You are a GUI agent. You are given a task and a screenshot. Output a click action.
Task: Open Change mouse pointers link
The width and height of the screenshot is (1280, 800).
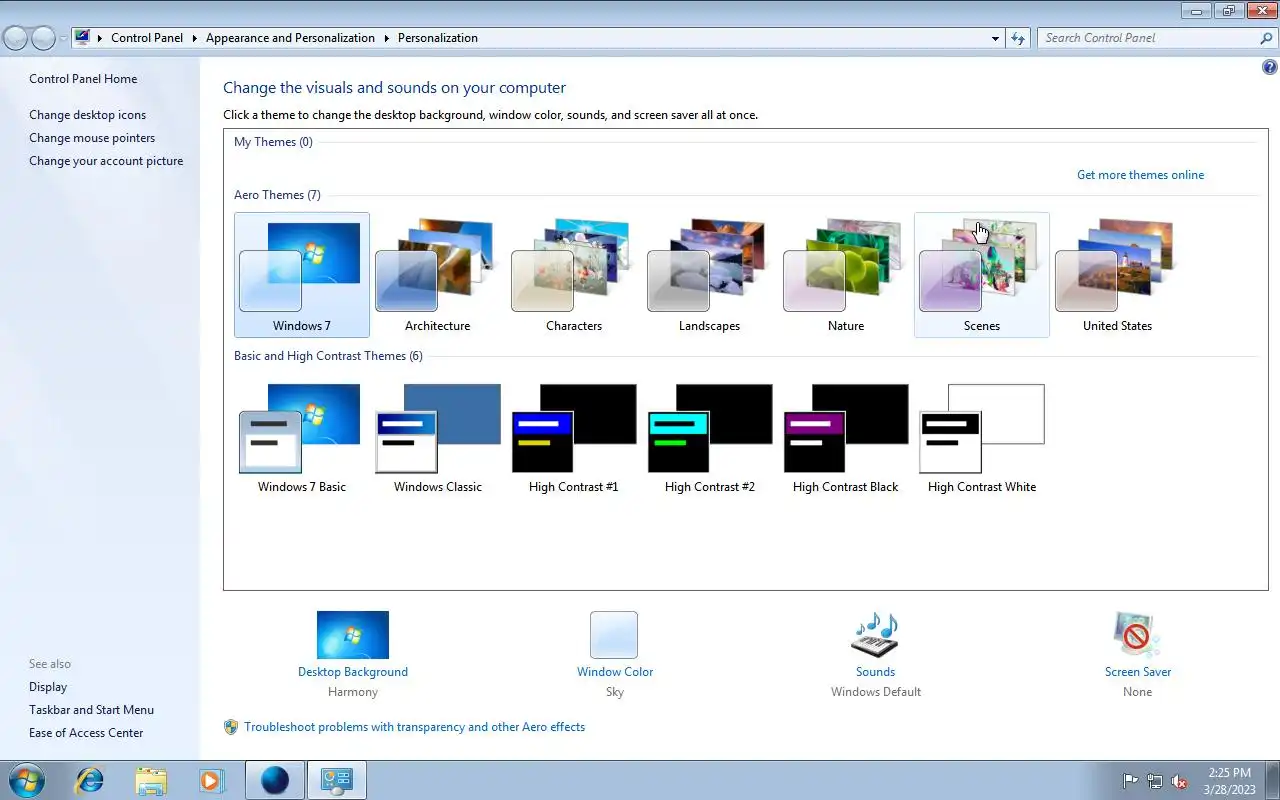pyautogui.click(x=92, y=138)
